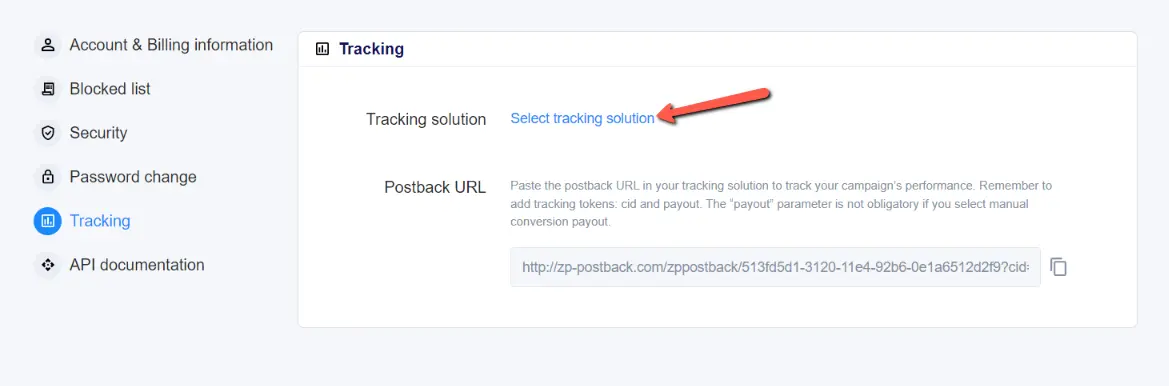This screenshot has height=386, width=1169.
Task: Click the Tracking panel header title
Action: point(371,49)
